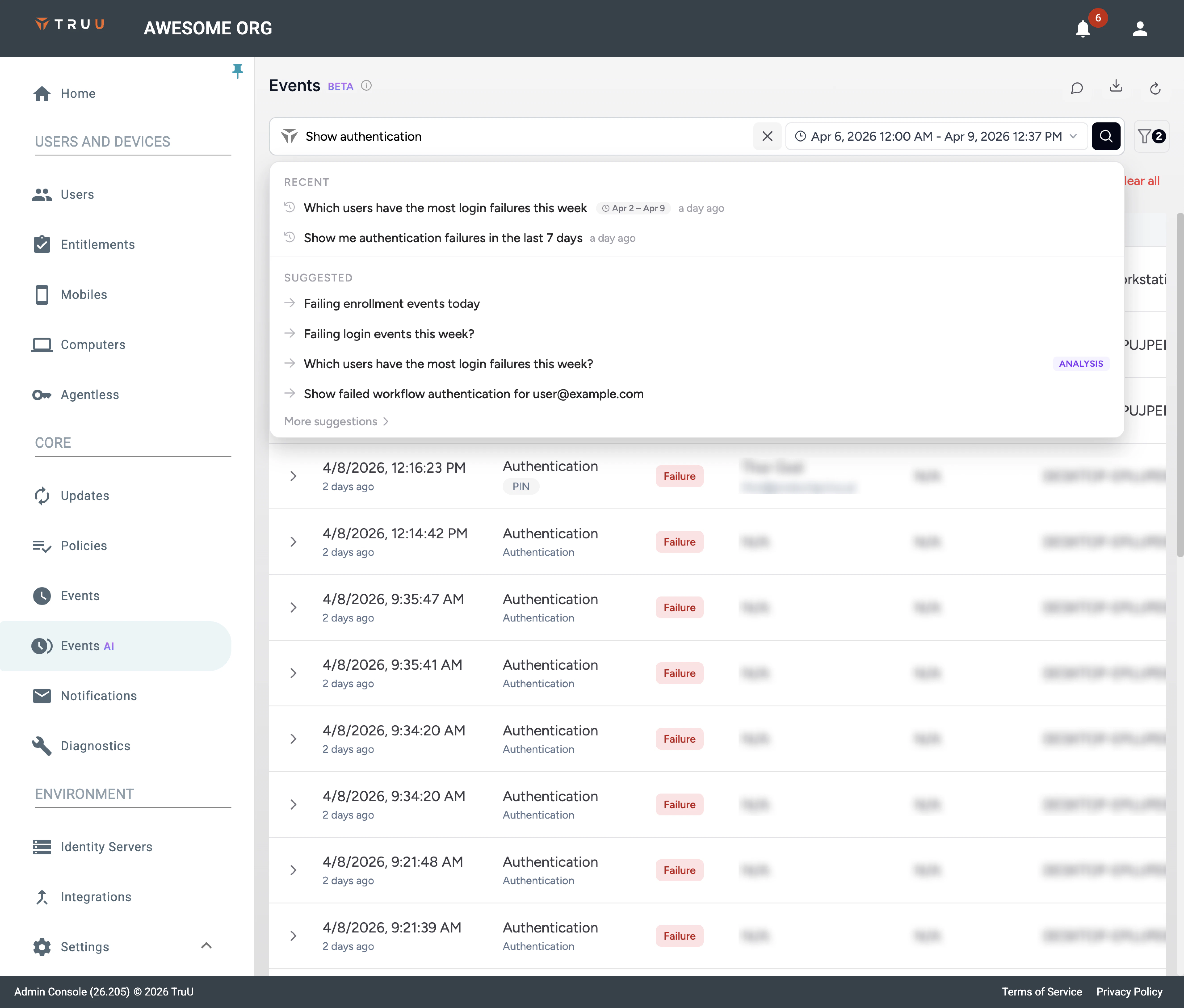This screenshot has width=1184, height=1008.
Task: Toggle the sidebar pin icon
Action: [x=238, y=71]
